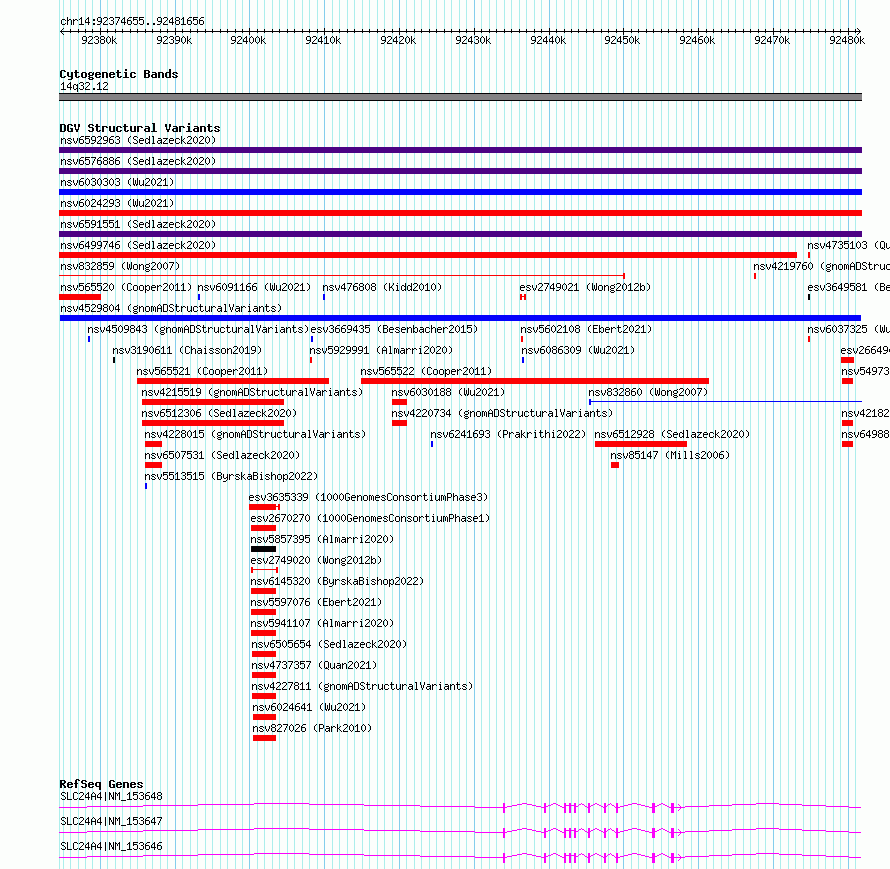Open nsv5929991 (Almarri2020) variant label
The image size is (890, 869).
point(381,350)
